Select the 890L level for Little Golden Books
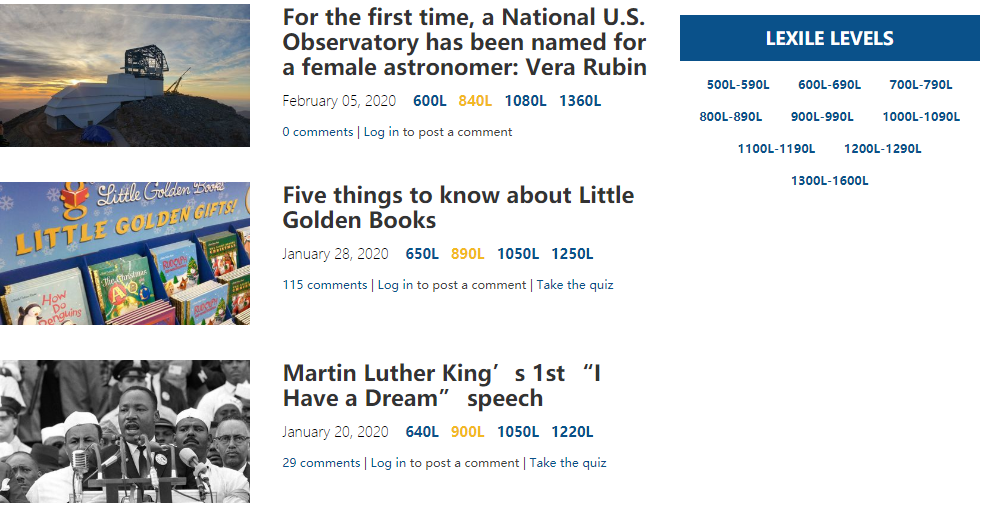The width and height of the screenshot is (985, 510). point(467,254)
